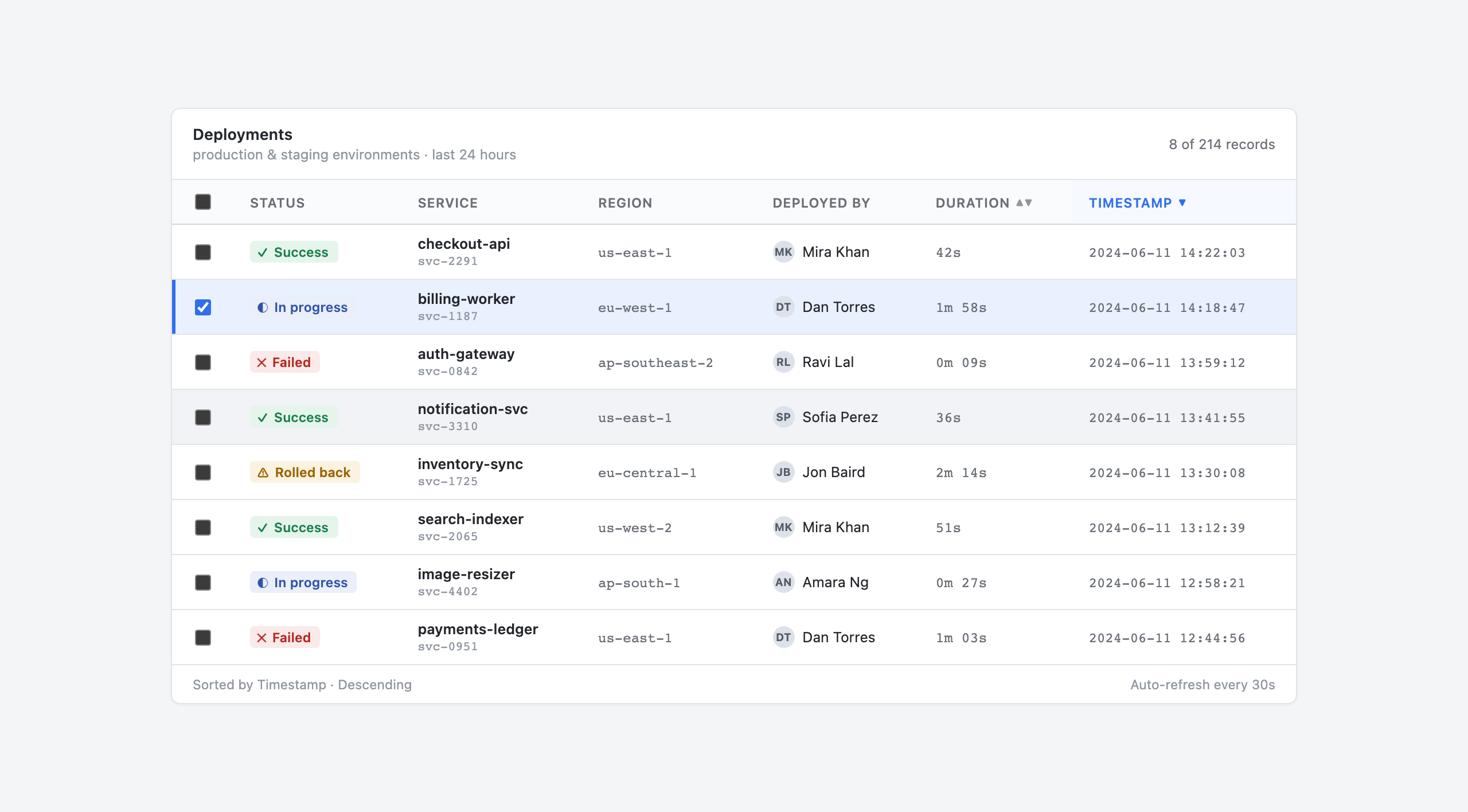Click the Failed badge on auth-gateway row
The width and height of the screenshot is (1468, 812).
coord(284,362)
